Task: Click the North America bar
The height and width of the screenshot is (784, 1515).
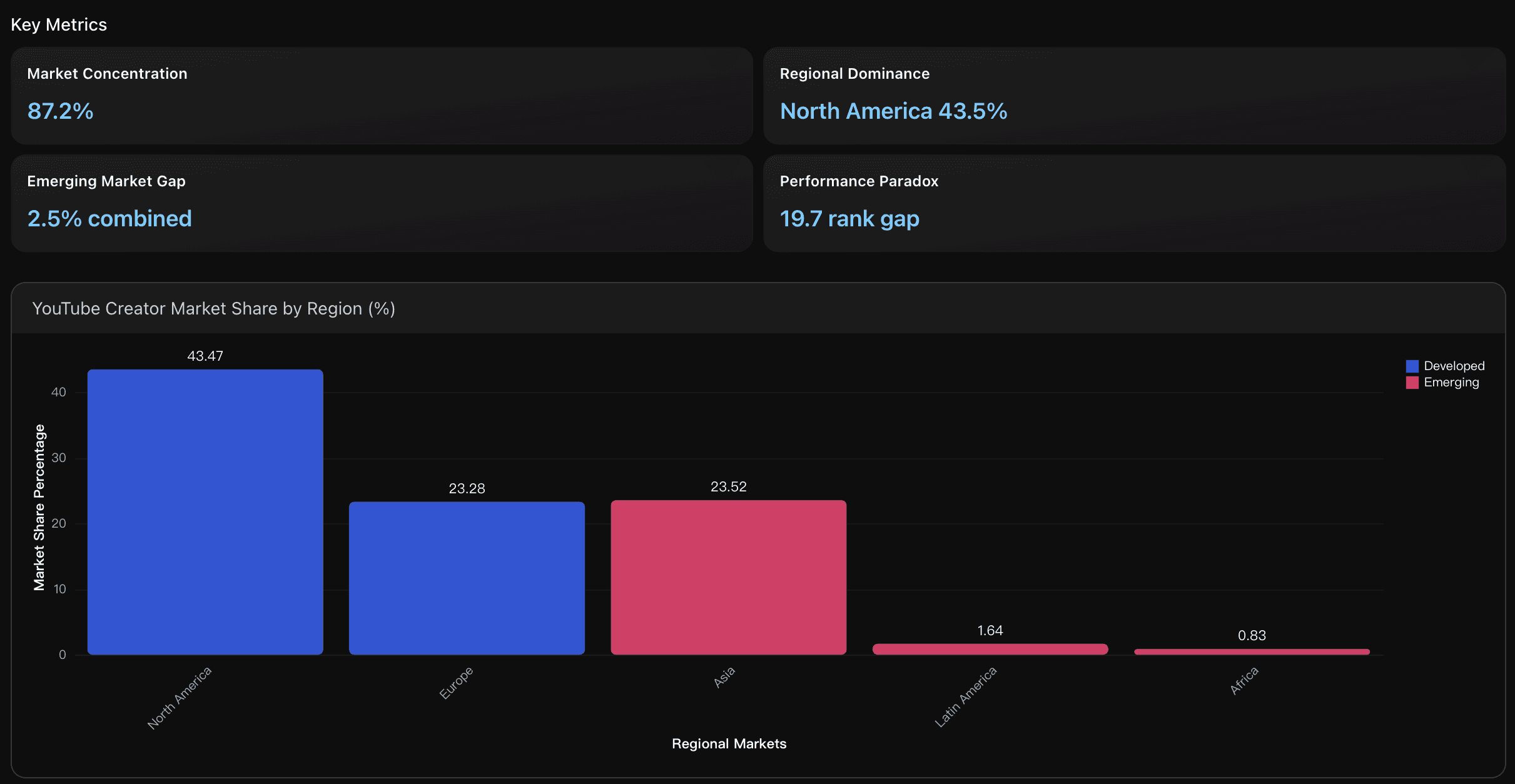Action: (205, 513)
